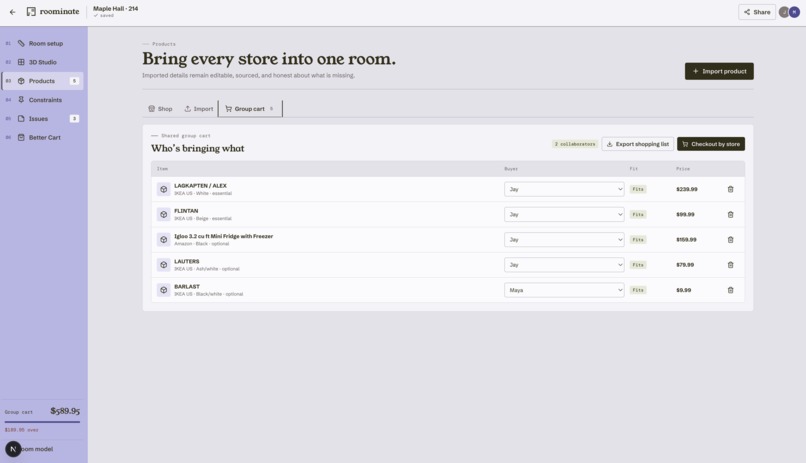
Task: Click the 2 collaborators badge
Action: (575, 144)
